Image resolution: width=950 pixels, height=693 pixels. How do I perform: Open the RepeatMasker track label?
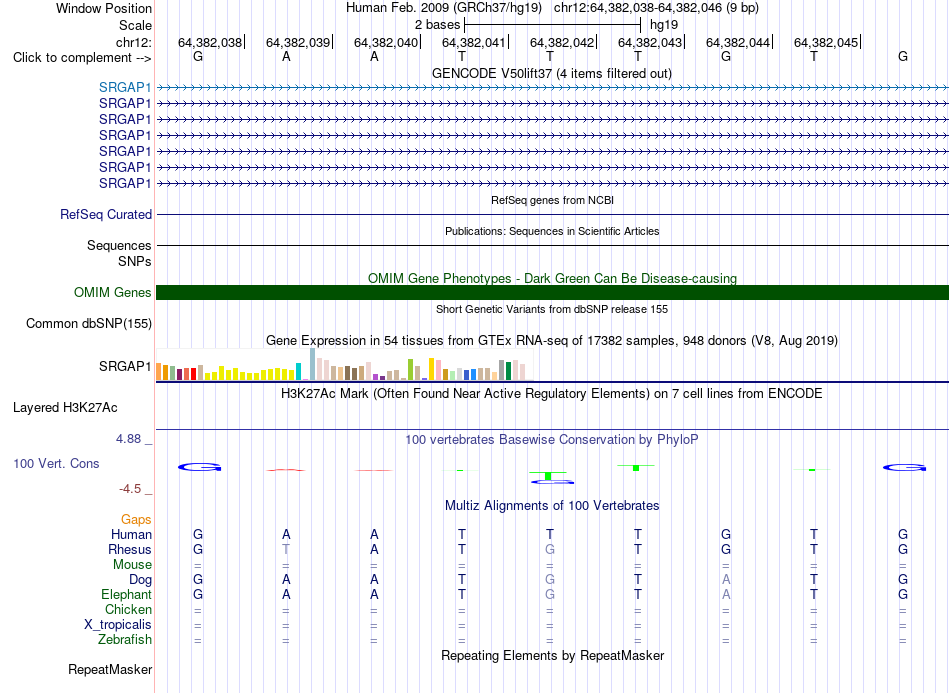[x=110, y=669]
